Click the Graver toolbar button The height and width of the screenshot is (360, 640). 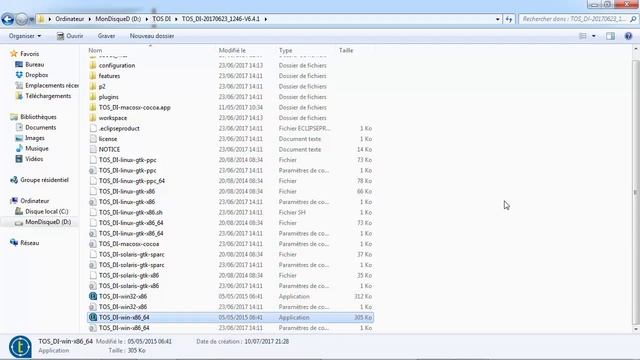point(106,36)
